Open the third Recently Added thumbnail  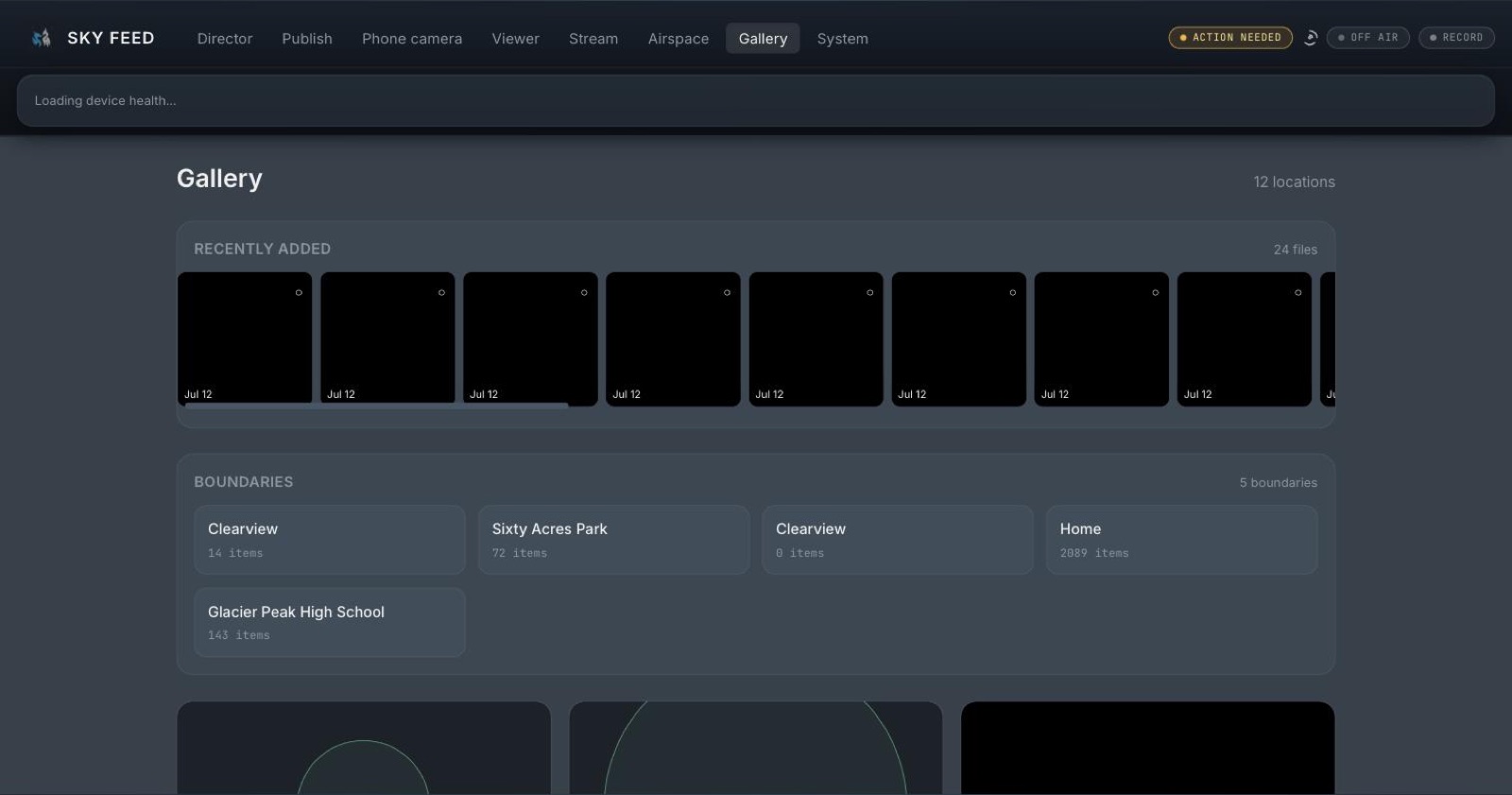[x=530, y=338]
